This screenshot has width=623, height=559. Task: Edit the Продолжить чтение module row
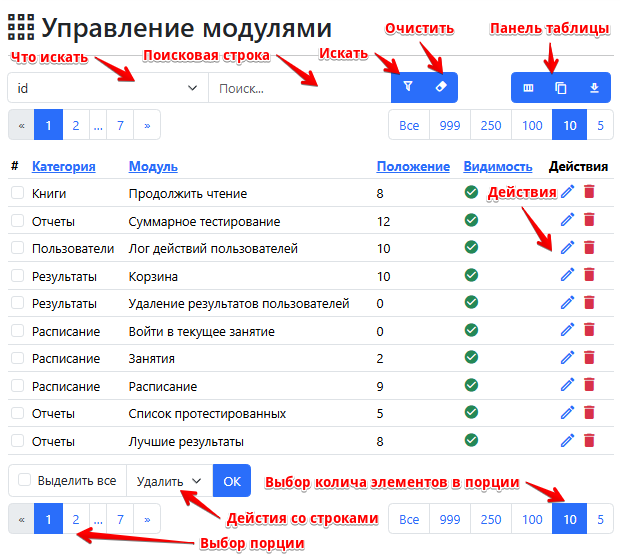[567, 192]
